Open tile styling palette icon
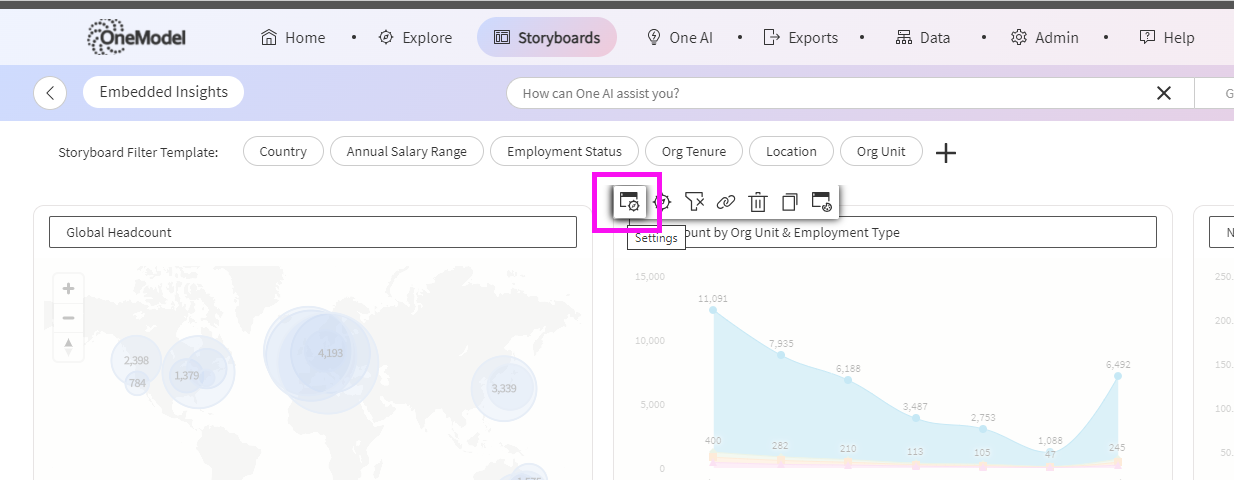 821,202
